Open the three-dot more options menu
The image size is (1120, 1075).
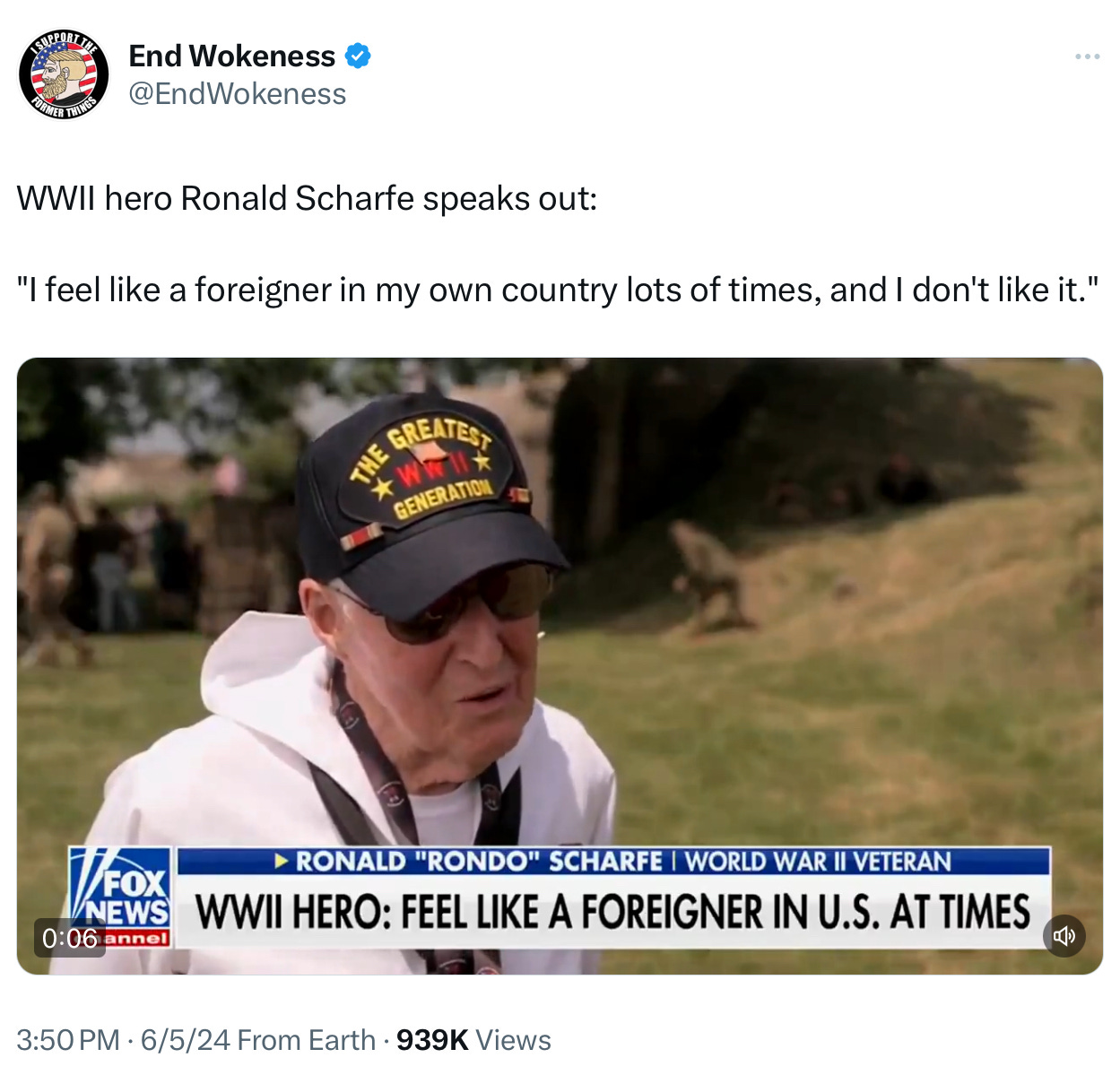point(1087,56)
